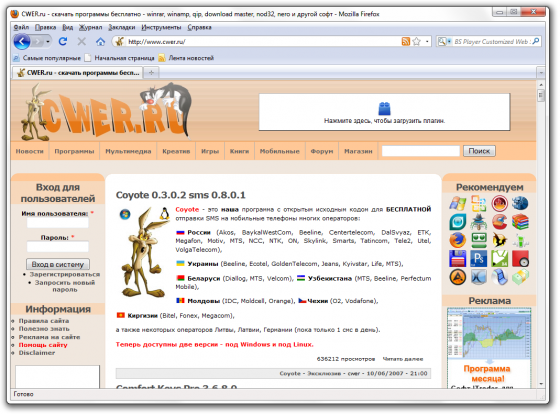Open the Читать далее link
Image resolution: width=560 pixels, height=414 pixels.
pos(403,359)
